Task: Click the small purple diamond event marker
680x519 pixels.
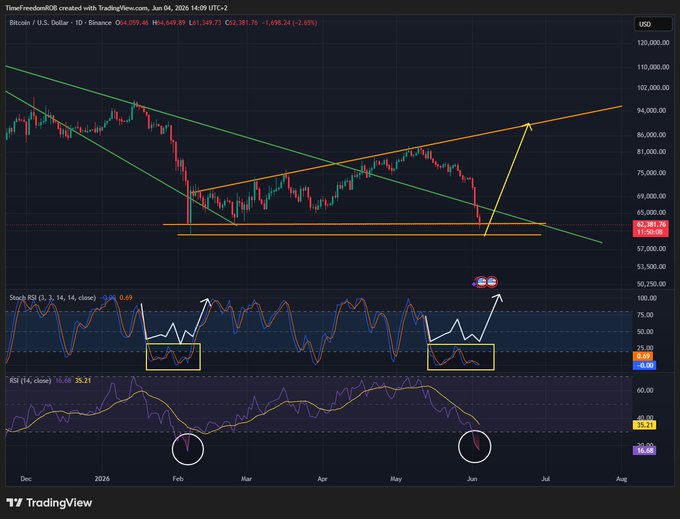Action: (474, 285)
